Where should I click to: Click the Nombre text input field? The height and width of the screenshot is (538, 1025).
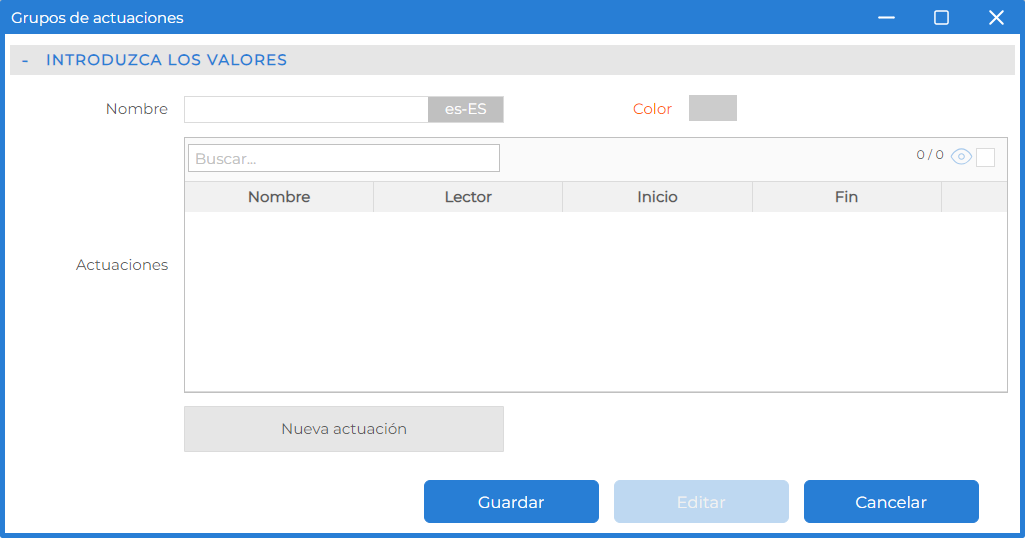[x=306, y=109]
